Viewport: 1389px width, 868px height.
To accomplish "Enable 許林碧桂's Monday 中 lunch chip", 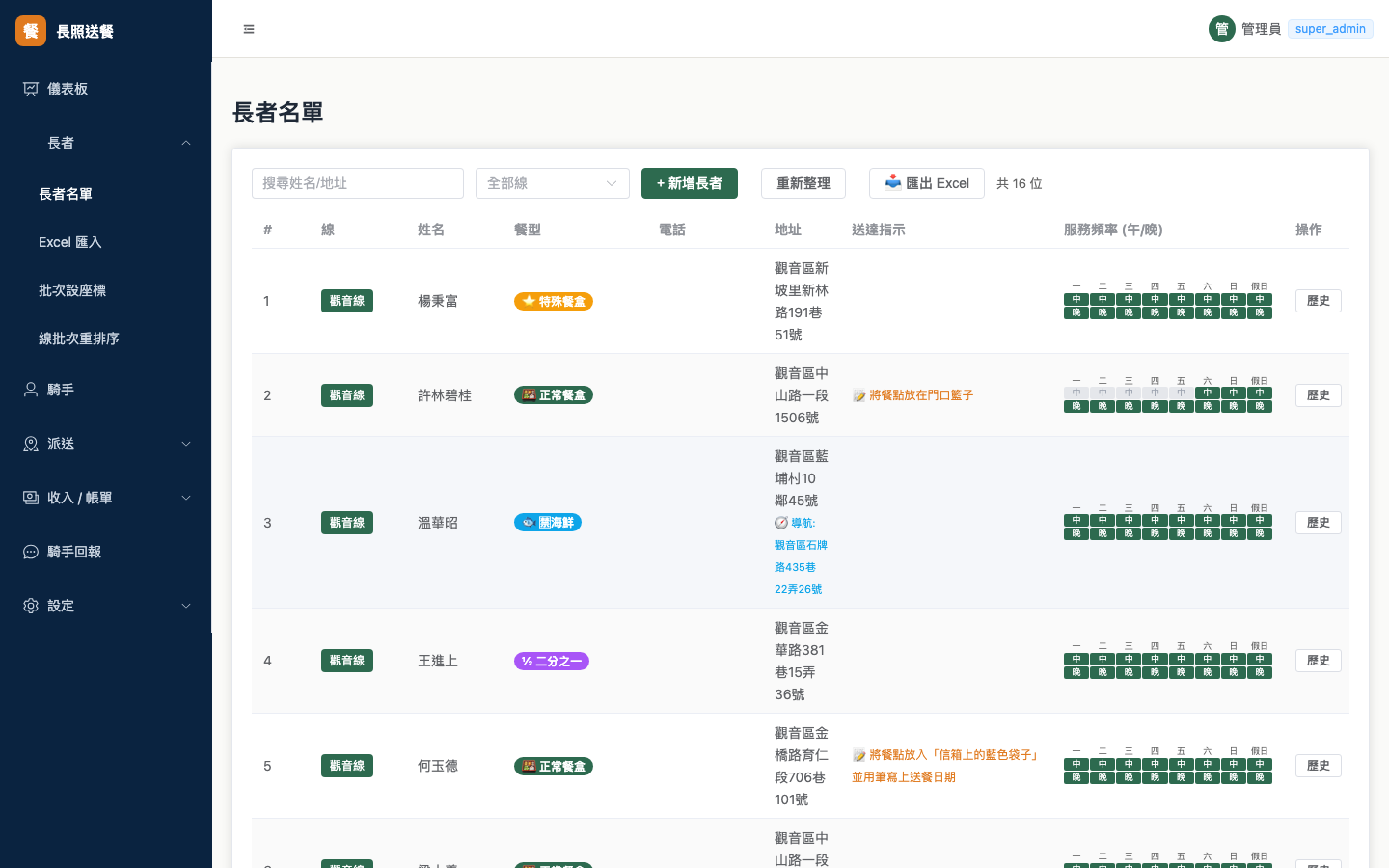I will (x=1076, y=393).
